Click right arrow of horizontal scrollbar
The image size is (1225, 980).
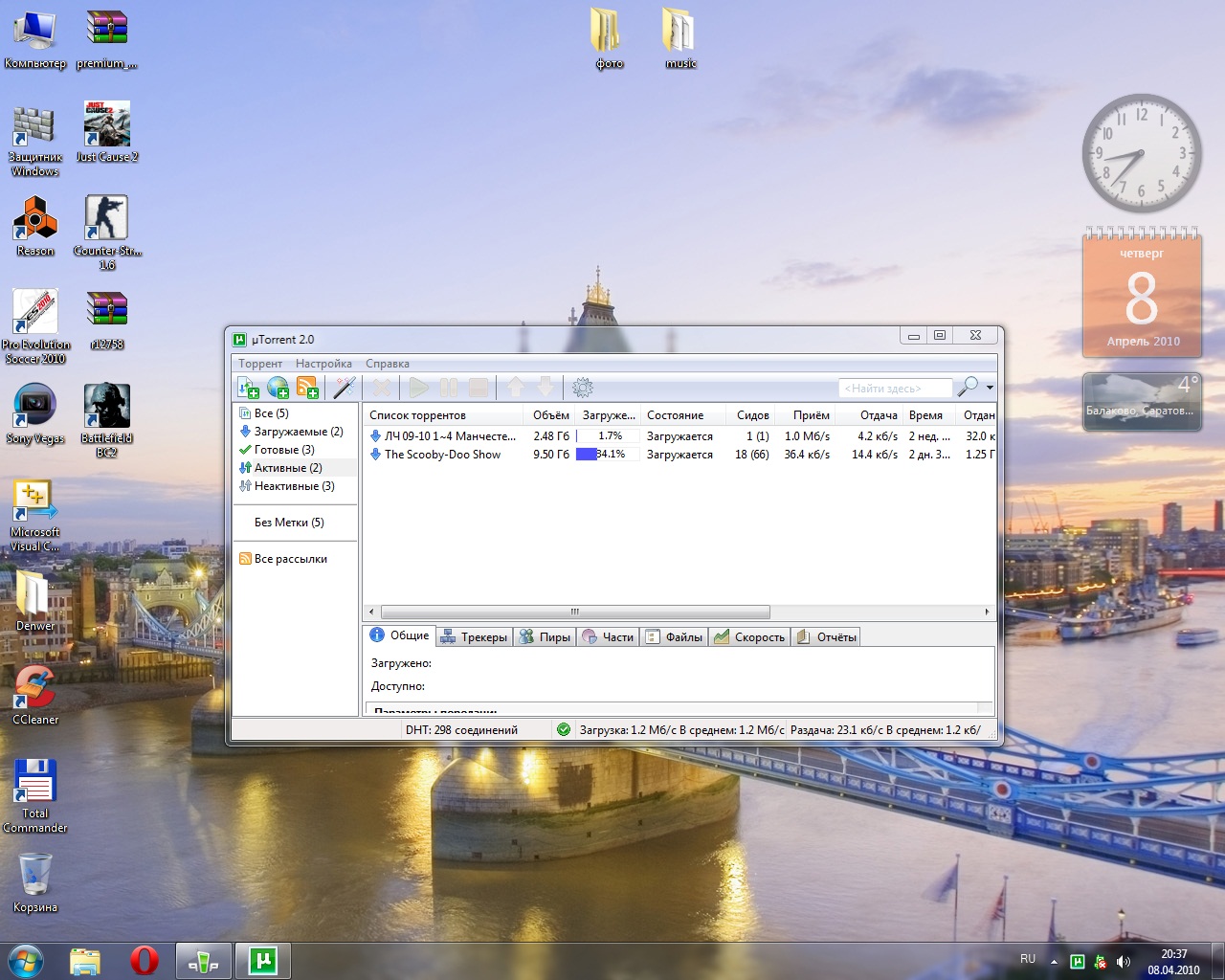[987, 612]
